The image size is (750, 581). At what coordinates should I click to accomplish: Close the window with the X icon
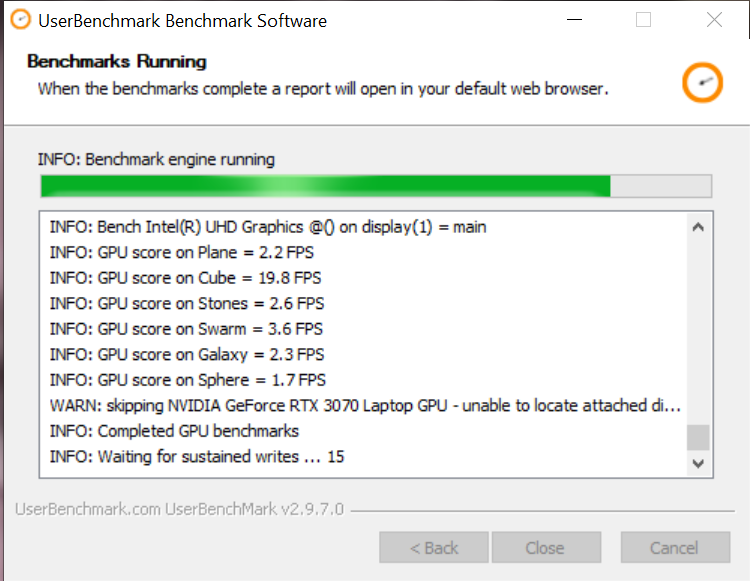tap(714, 20)
